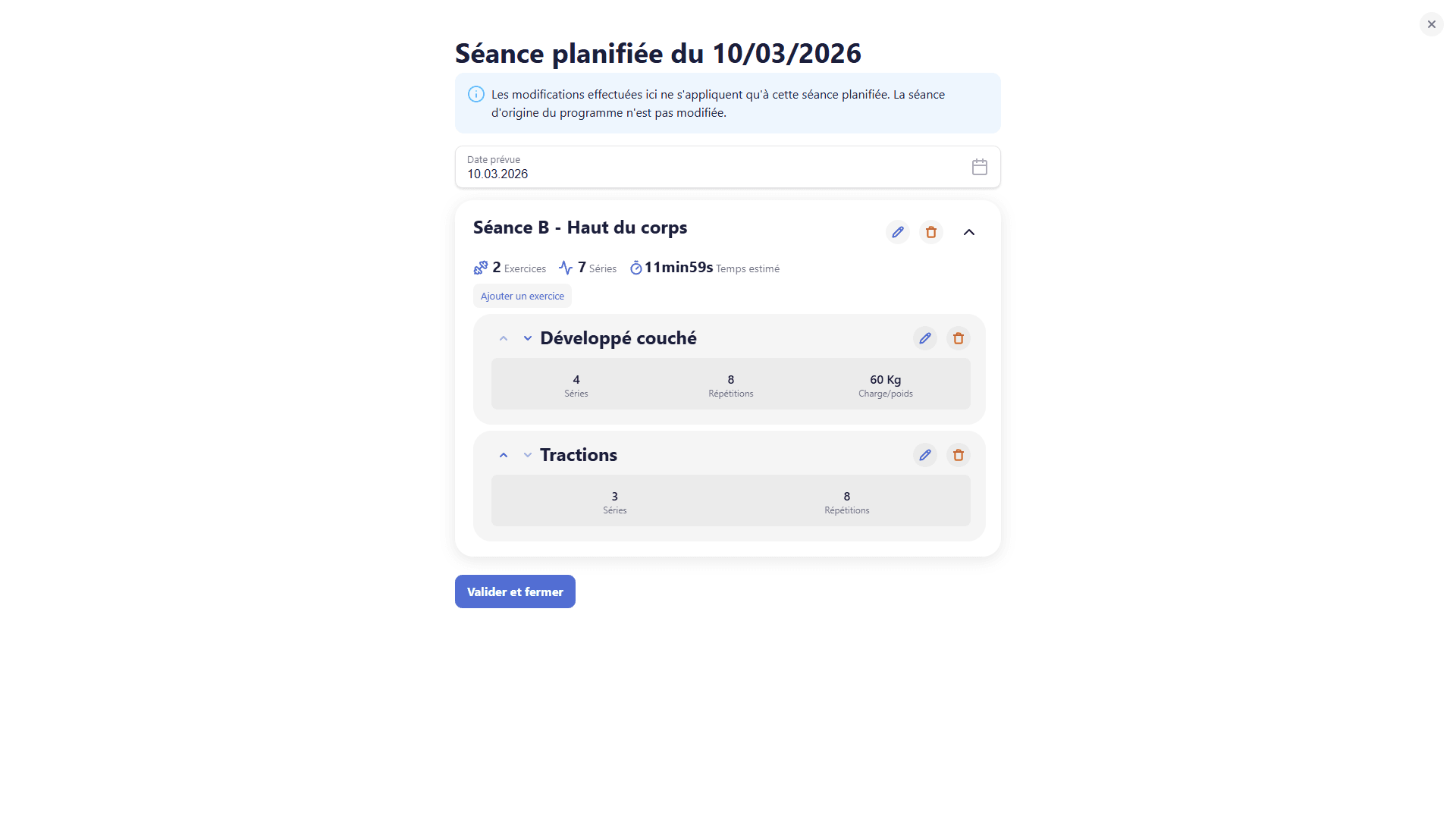Collapse the Séance B session panel
The width and height of the screenshot is (1456, 819).
pos(968,232)
